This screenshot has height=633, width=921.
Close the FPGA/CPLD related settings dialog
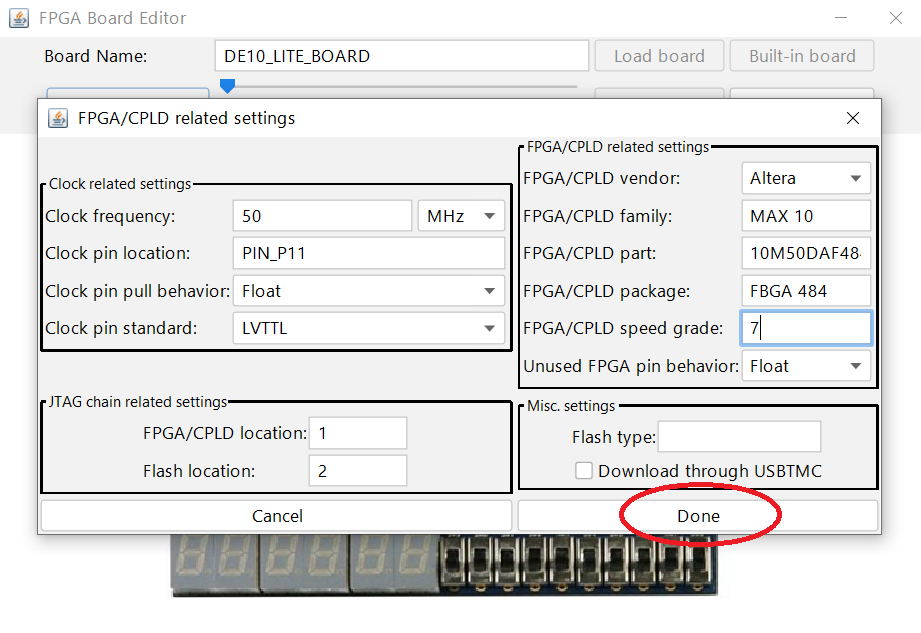(x=852, y=118)
